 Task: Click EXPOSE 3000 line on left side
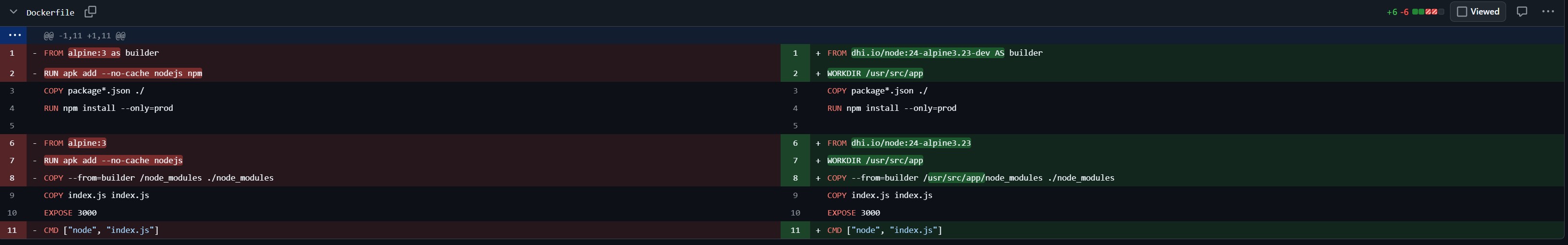[70, 213]
